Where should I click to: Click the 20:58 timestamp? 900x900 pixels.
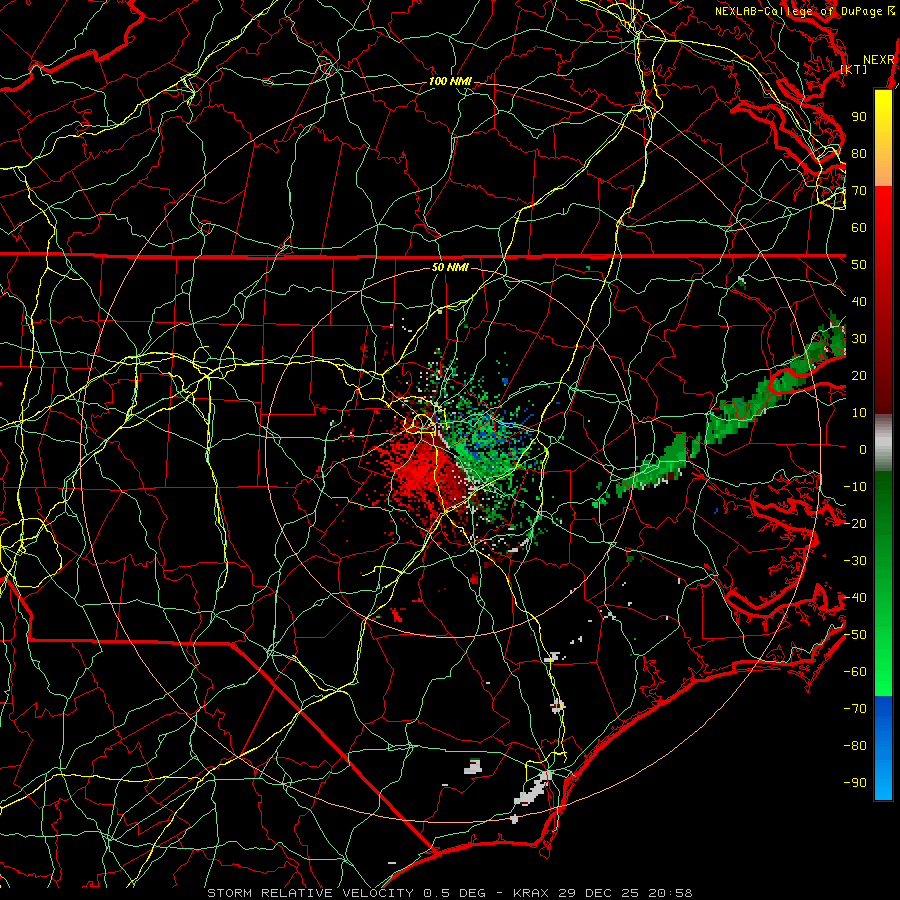[x=670, y=893]
